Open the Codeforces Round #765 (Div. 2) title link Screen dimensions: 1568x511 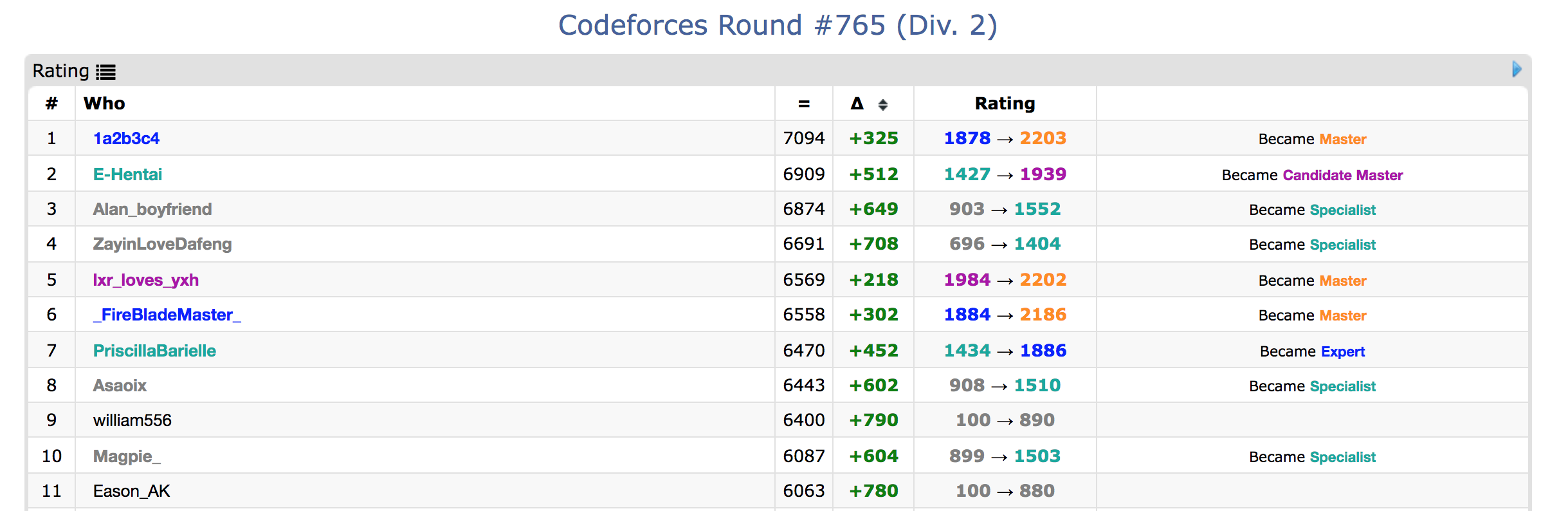pyautogui.click(x=778, y=25)
